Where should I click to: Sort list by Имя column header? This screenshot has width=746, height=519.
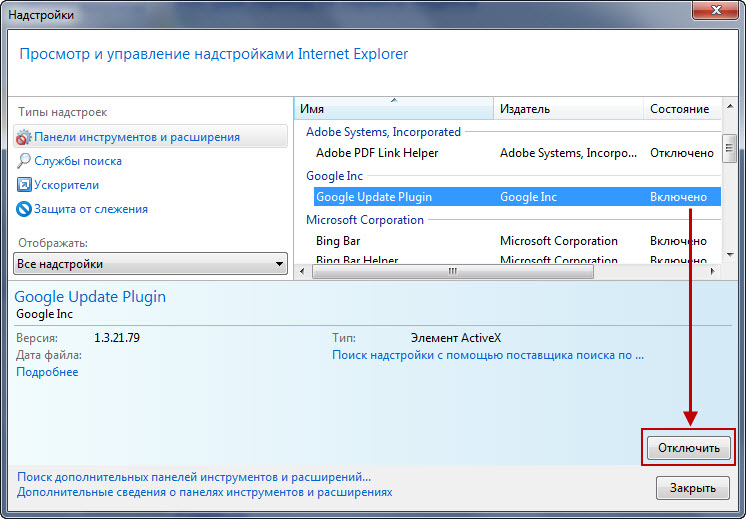pyautogui.click(x=394, y=109)
